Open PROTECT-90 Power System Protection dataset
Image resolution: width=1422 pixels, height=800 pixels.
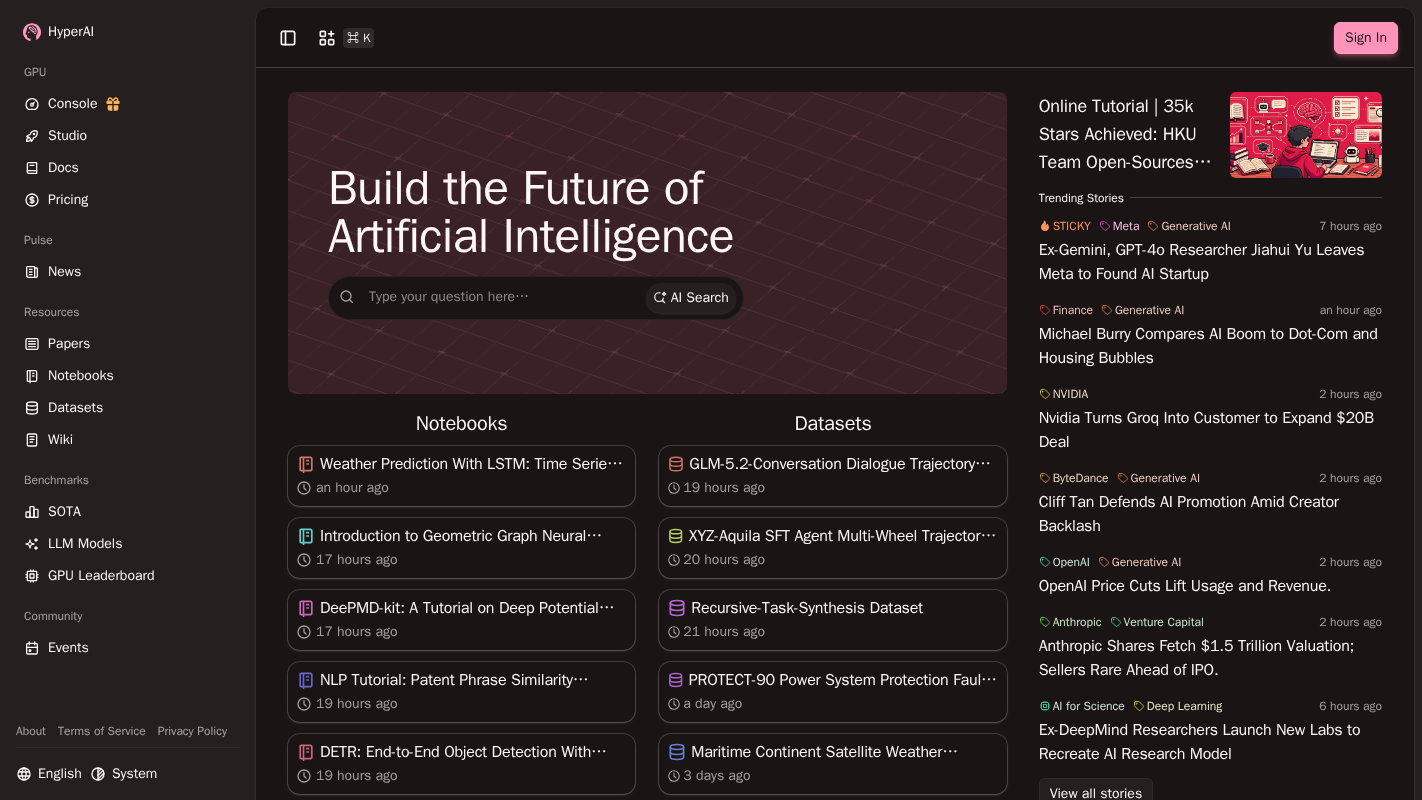[x=832, y=692]
